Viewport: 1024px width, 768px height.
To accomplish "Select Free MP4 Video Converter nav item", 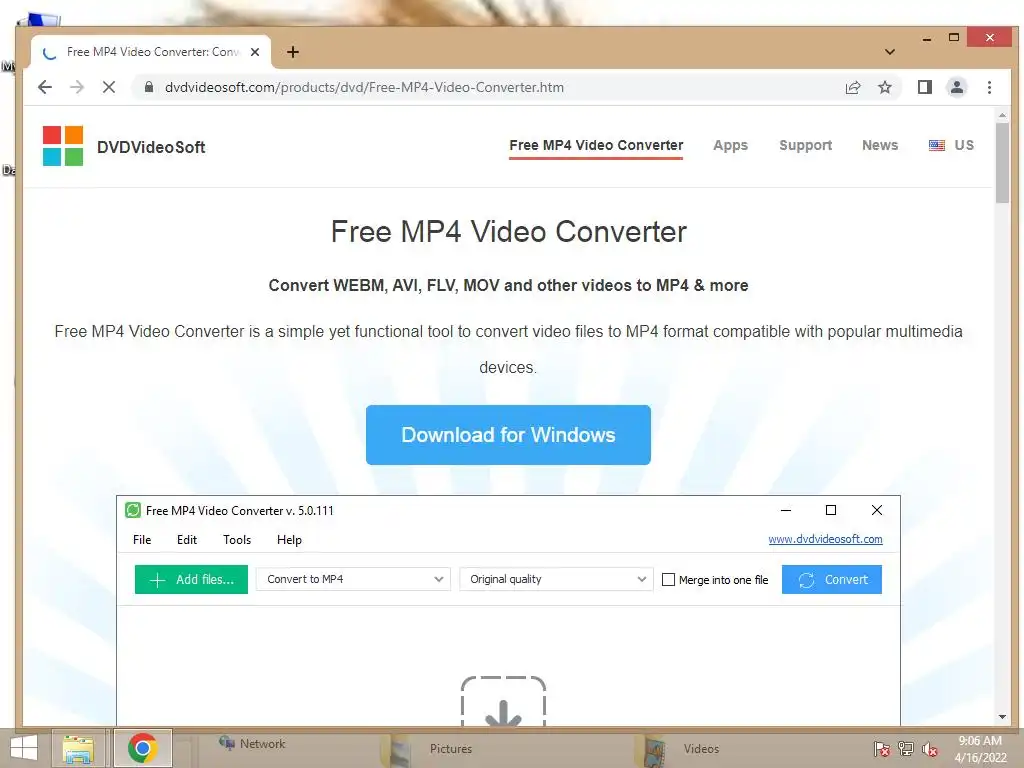I will click(596, 145).
